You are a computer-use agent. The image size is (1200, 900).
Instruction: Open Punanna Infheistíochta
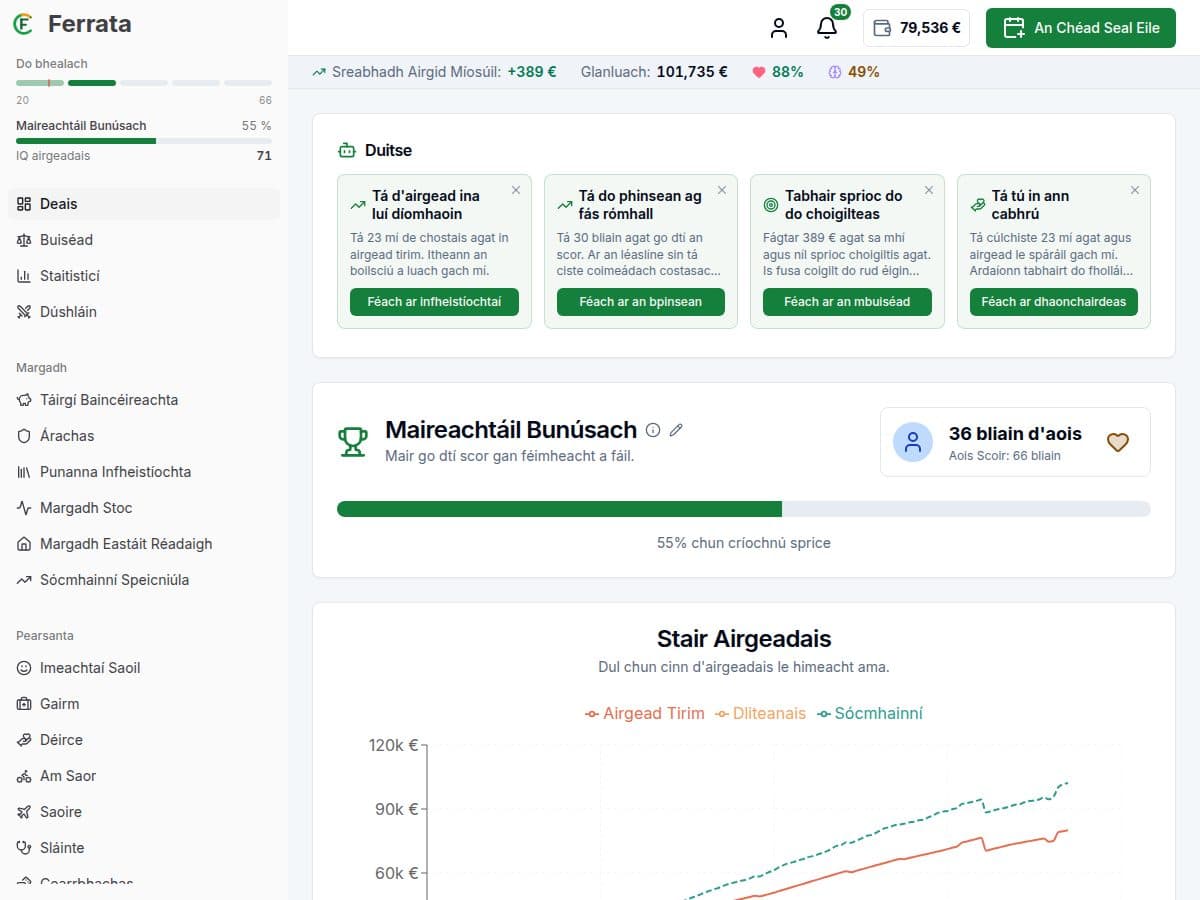click(x=144, y=472)
